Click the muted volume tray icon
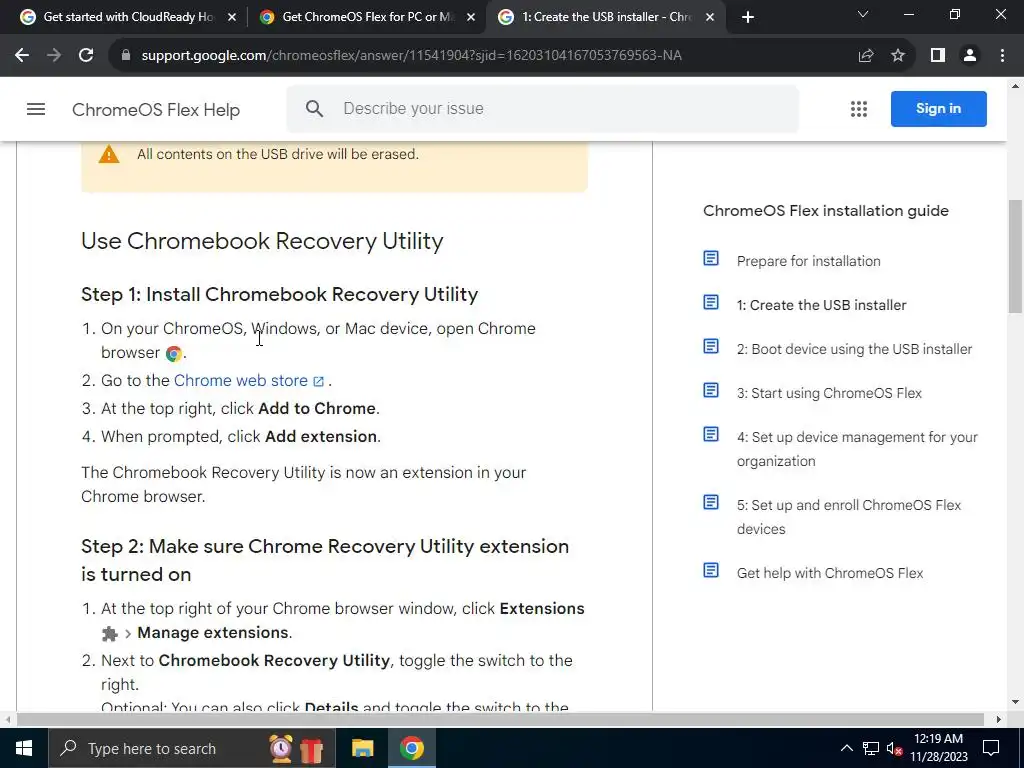 pyautogui.click(x=894, y=748)
